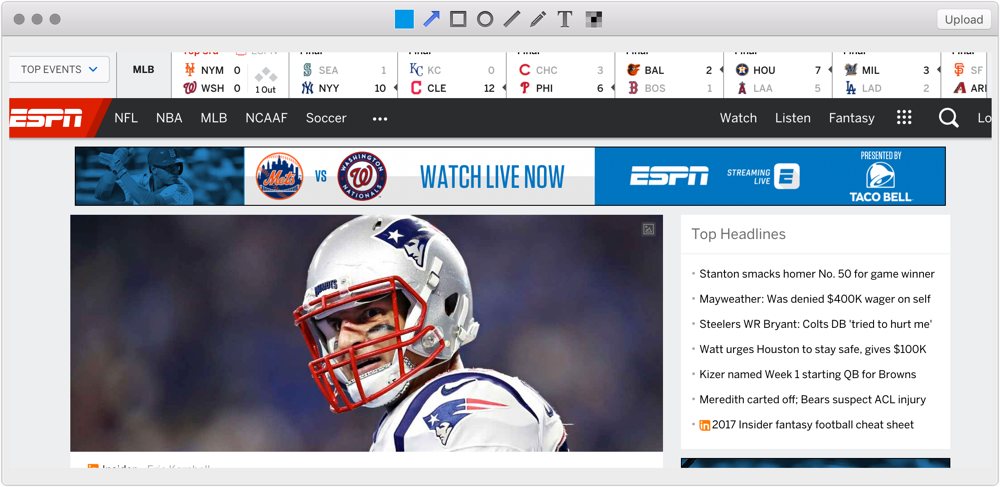Select the Pixelate blur tool
This screenshot has height=487, width=1000.
pos(594,20)
